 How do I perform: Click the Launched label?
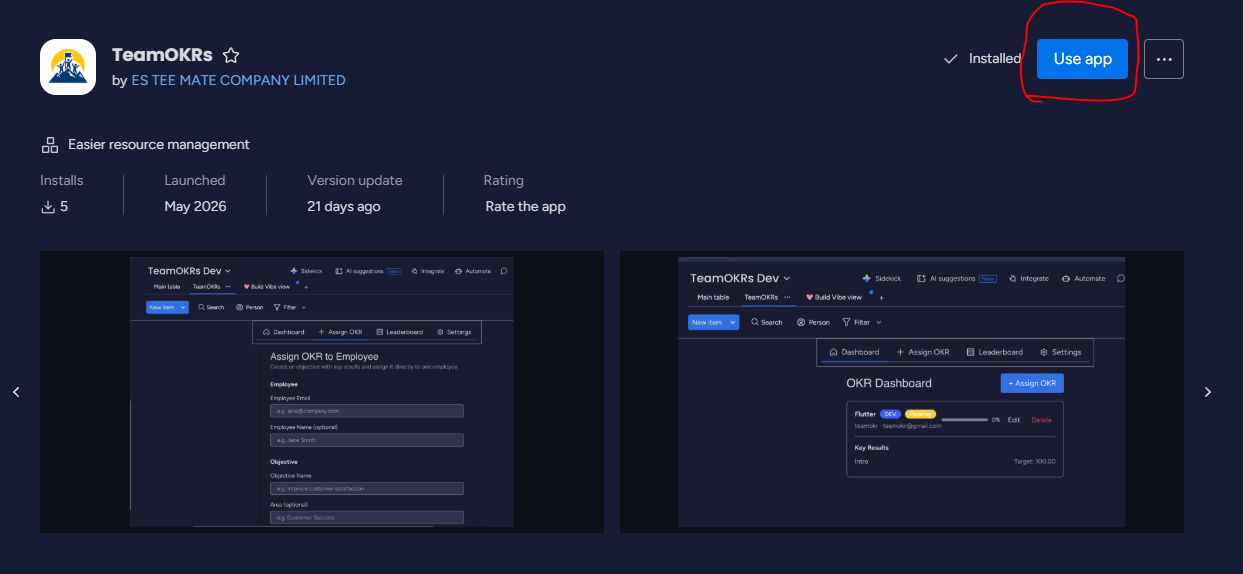(x=195, y=181)
